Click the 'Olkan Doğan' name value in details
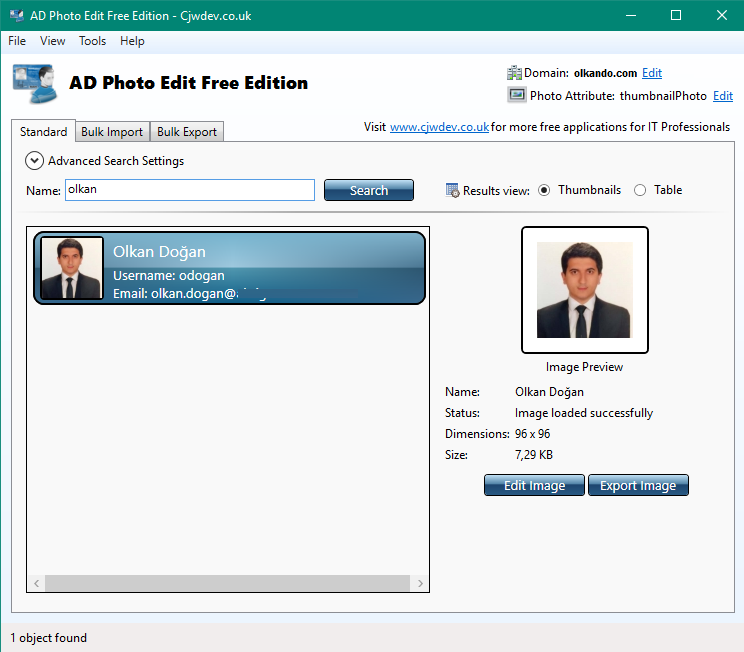 point(549,392)
